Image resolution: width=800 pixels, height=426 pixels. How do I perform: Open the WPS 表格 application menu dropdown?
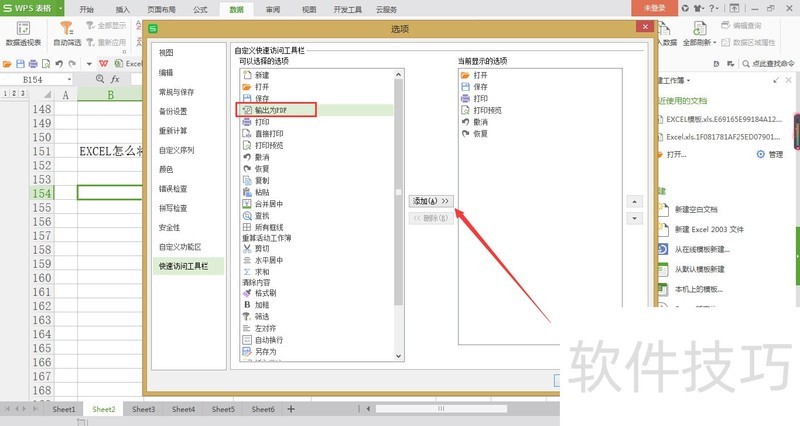(60, 8)
